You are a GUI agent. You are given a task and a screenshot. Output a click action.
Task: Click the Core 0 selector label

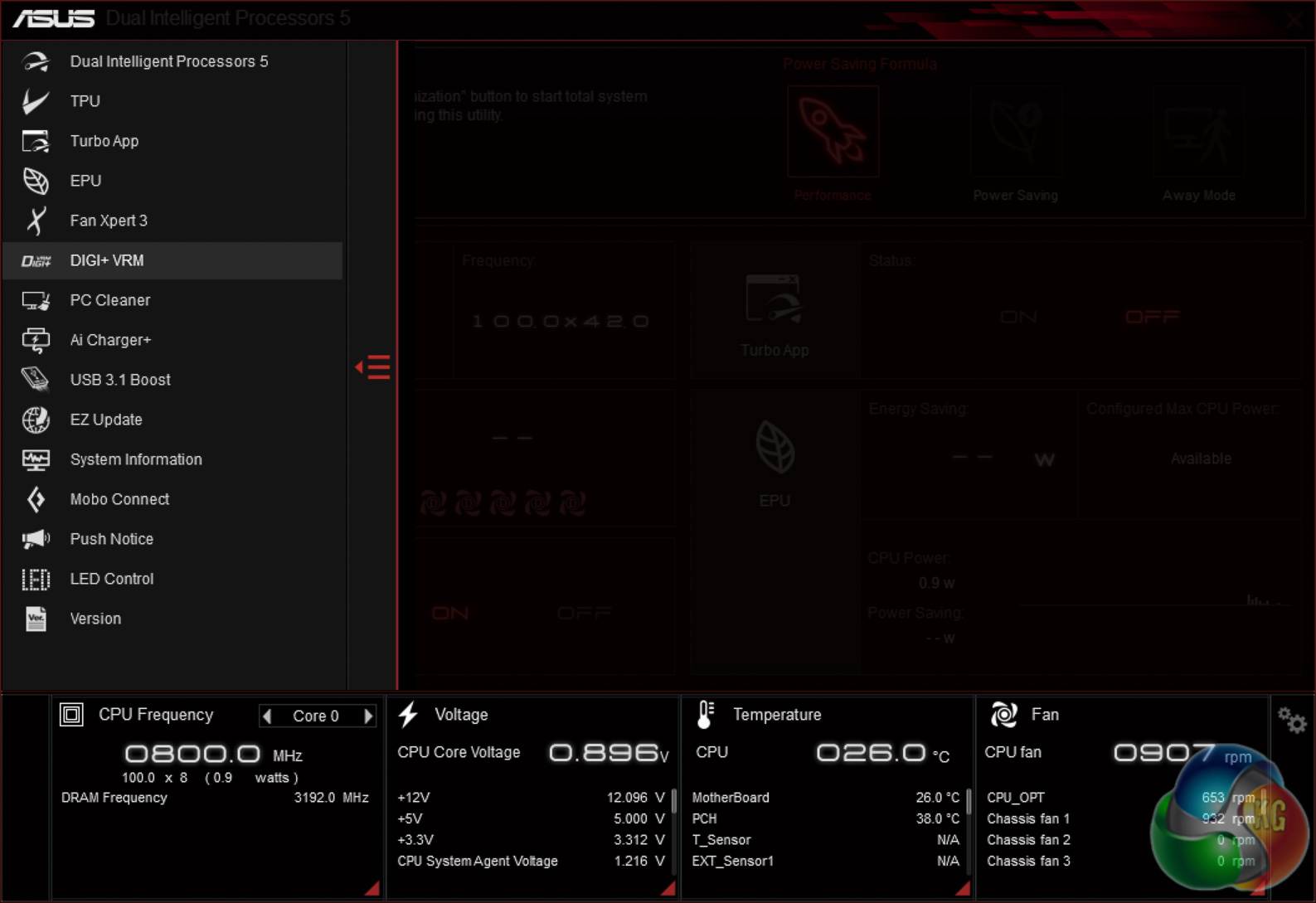pos(316,716)
